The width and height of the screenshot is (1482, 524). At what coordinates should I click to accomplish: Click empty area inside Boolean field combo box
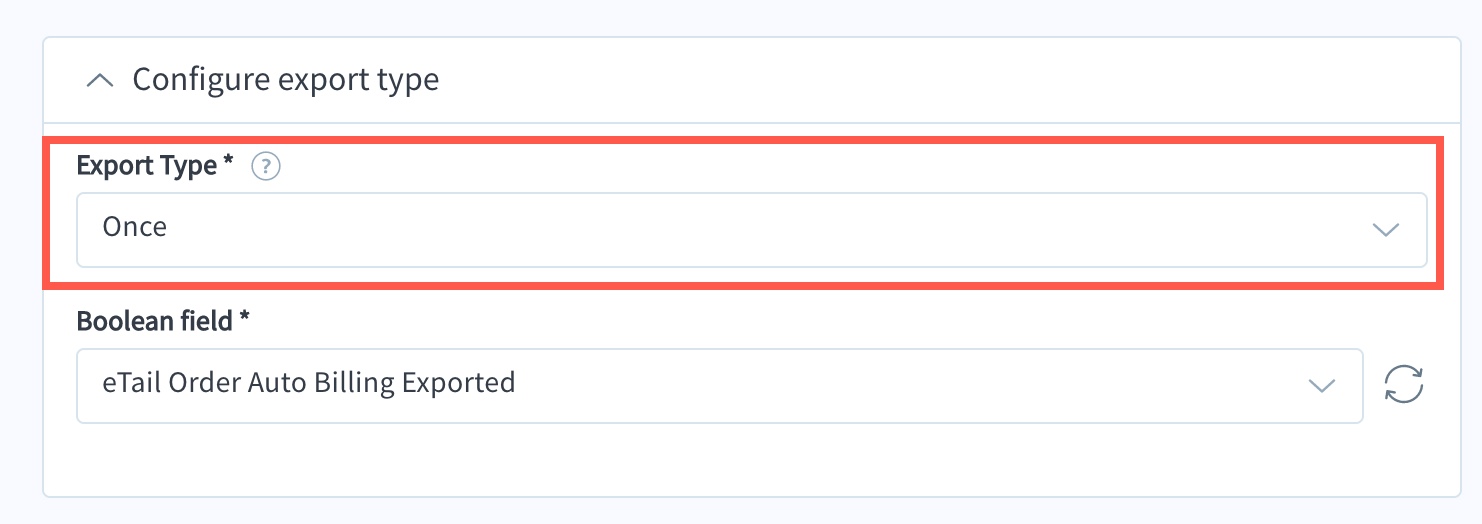tap(900, 385)
